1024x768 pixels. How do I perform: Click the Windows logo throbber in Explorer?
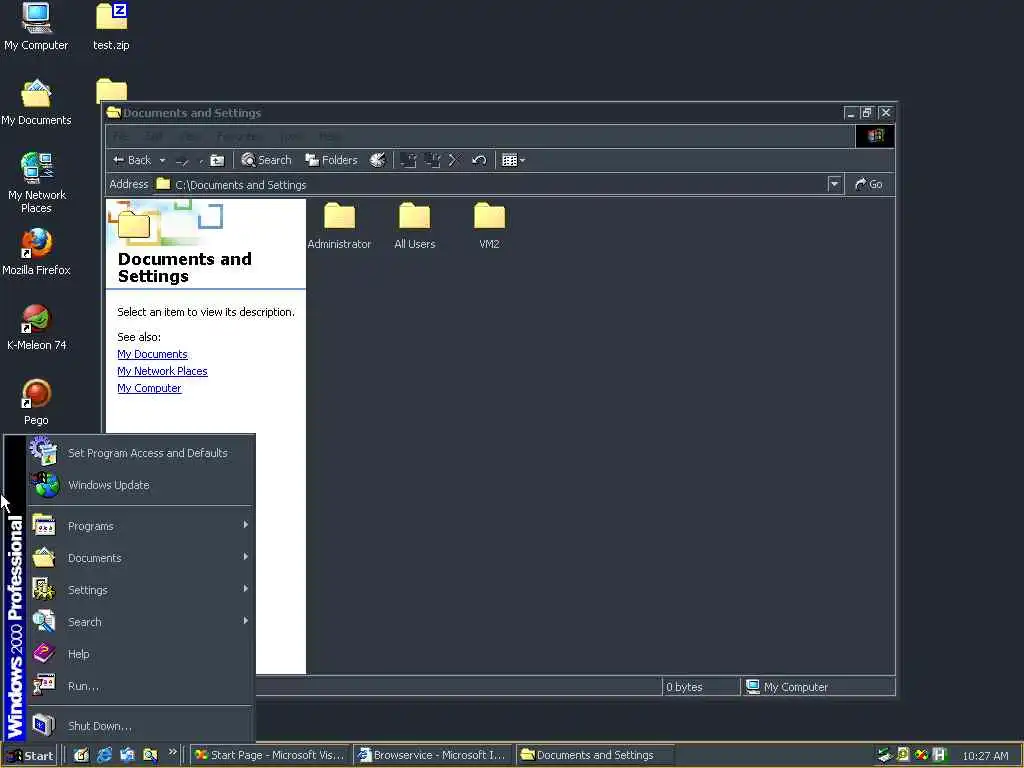tap(875, 136)
